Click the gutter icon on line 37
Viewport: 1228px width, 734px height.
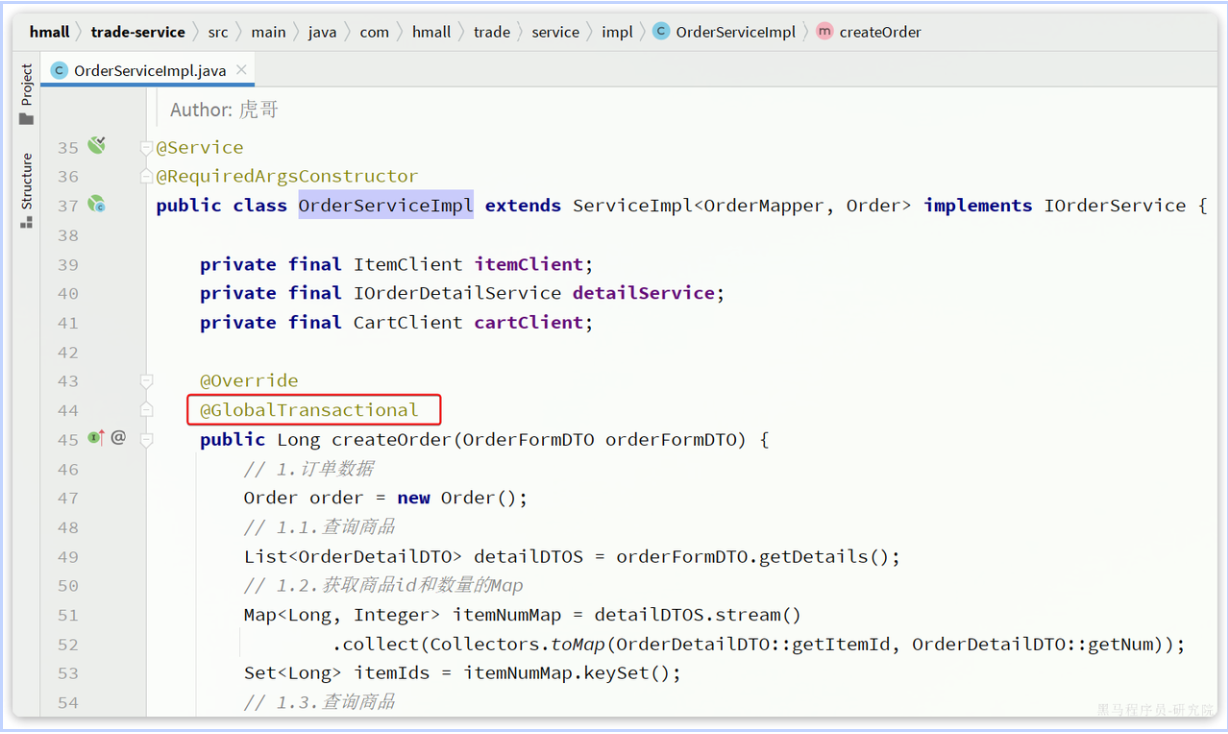96,205
